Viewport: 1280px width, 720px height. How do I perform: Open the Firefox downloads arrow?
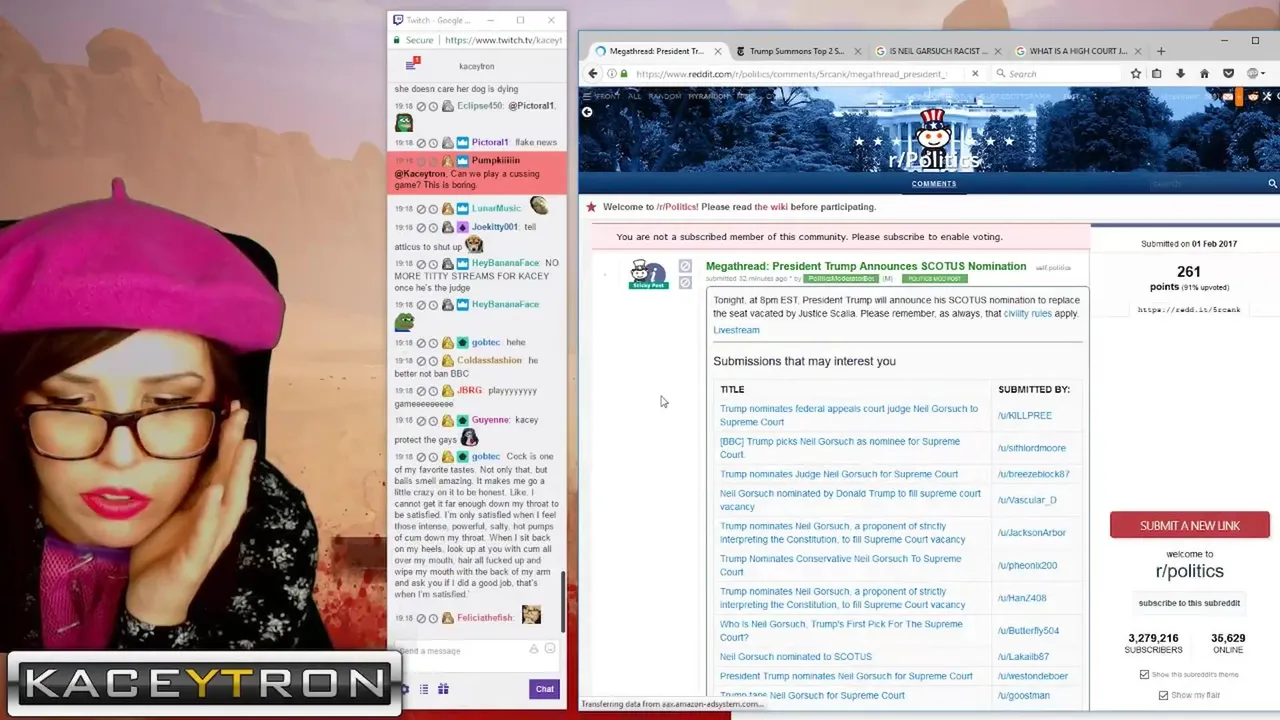click(x=1180, y=73)
